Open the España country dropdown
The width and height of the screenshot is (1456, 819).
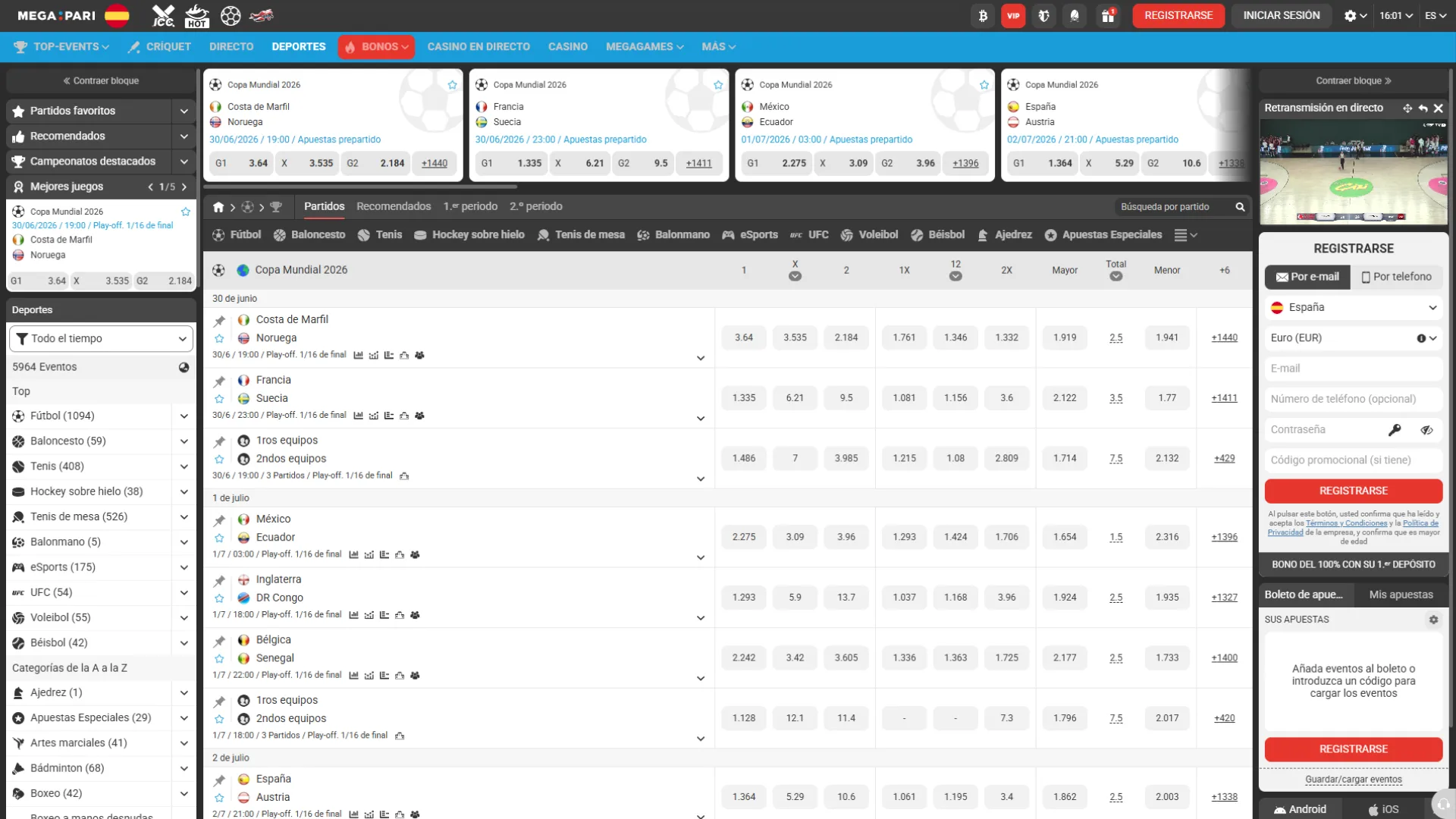(1353, 308)
